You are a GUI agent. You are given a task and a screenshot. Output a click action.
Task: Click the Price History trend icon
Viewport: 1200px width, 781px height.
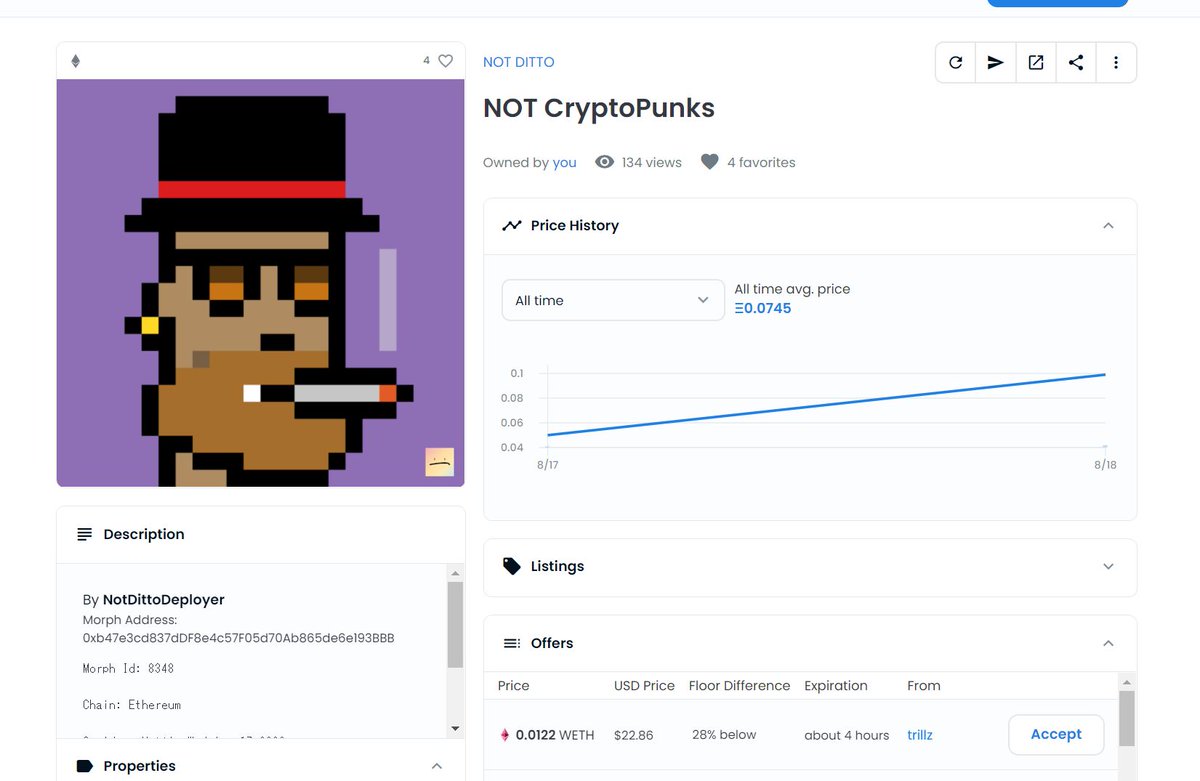(512, 226)
